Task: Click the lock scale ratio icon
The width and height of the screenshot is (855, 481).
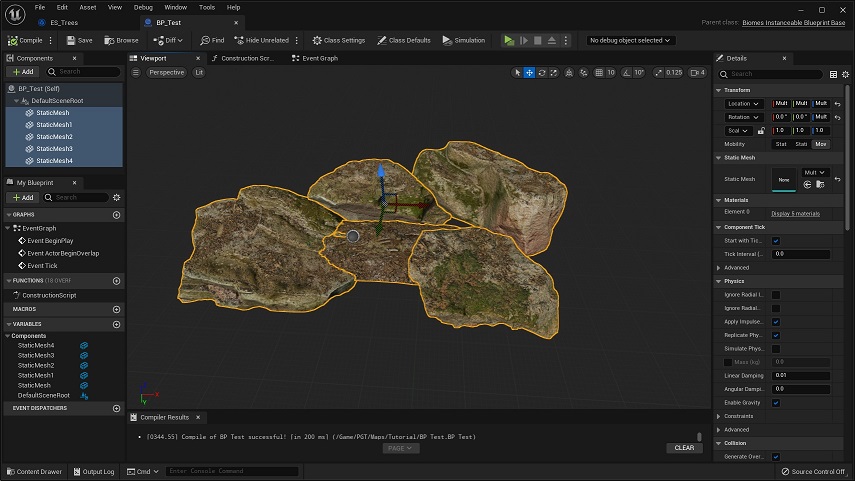Action: [760, 131]
